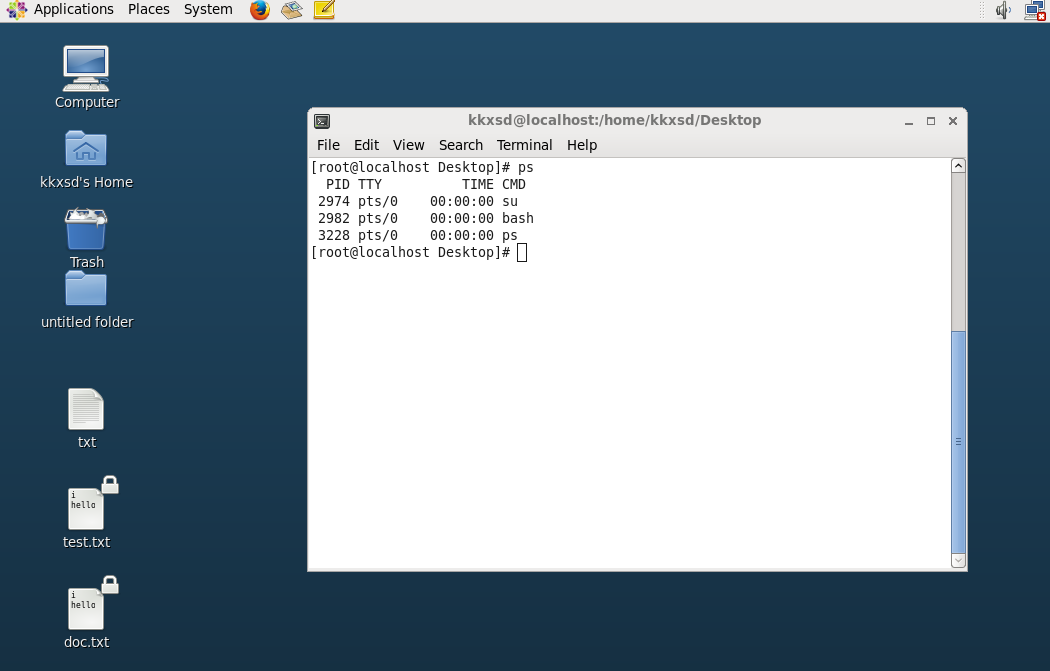
Task: Open the Places menu
Action: [149, 9]
